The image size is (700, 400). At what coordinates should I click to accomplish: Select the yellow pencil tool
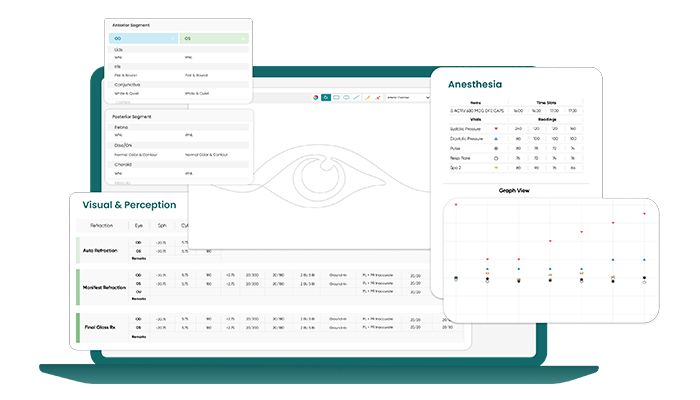(368, 97)
